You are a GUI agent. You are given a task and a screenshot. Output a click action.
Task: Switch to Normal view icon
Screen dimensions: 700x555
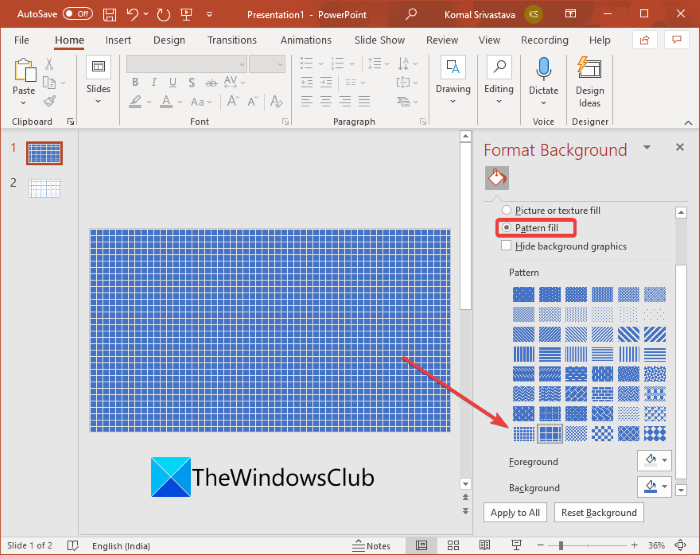pyautogui.click(x=421, y=545)
